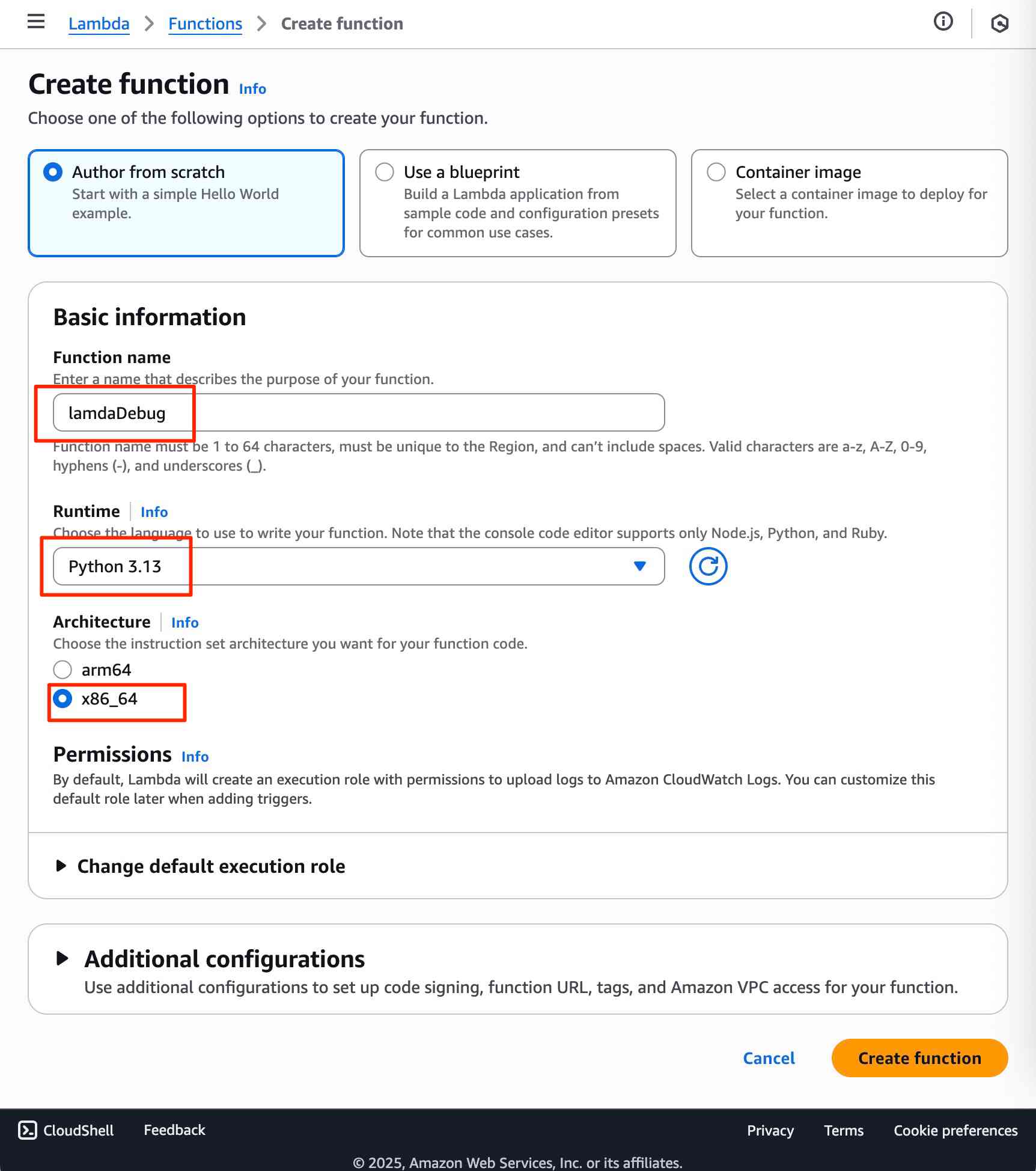Select arm64 architecture

[x=62, y=670]
